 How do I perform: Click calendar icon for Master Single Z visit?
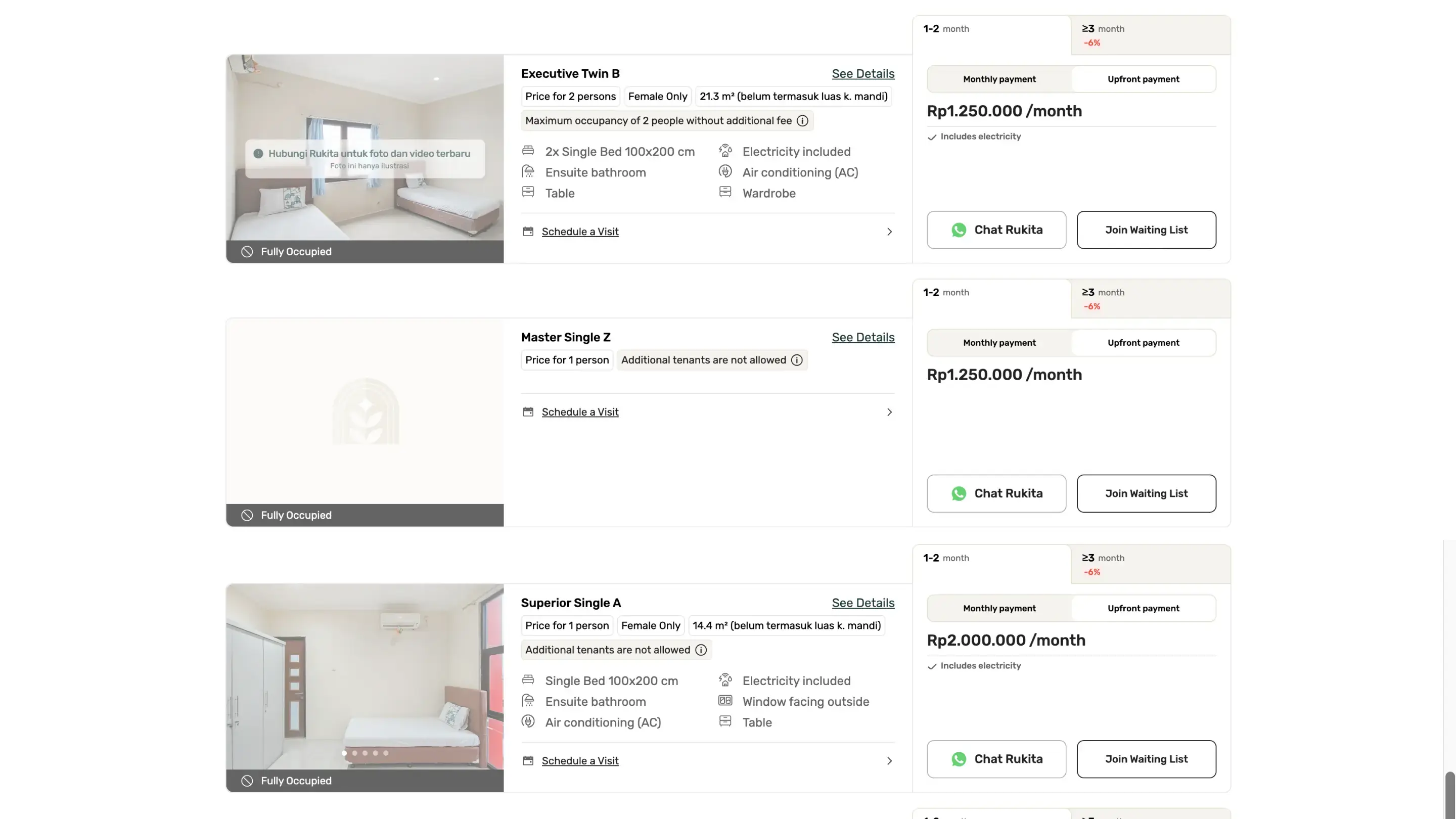tap(528, 412)
